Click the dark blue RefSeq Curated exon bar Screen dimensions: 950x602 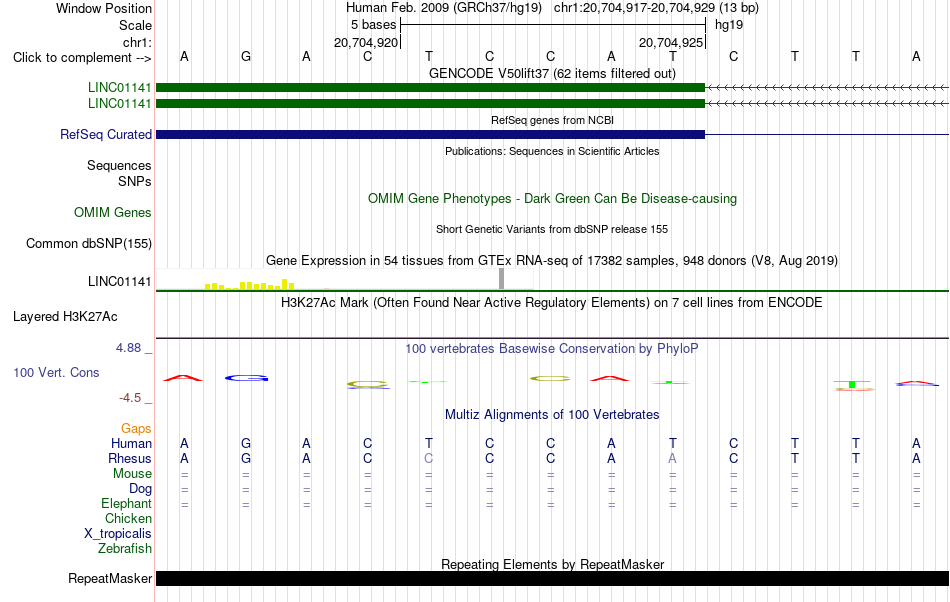(430, 134)
